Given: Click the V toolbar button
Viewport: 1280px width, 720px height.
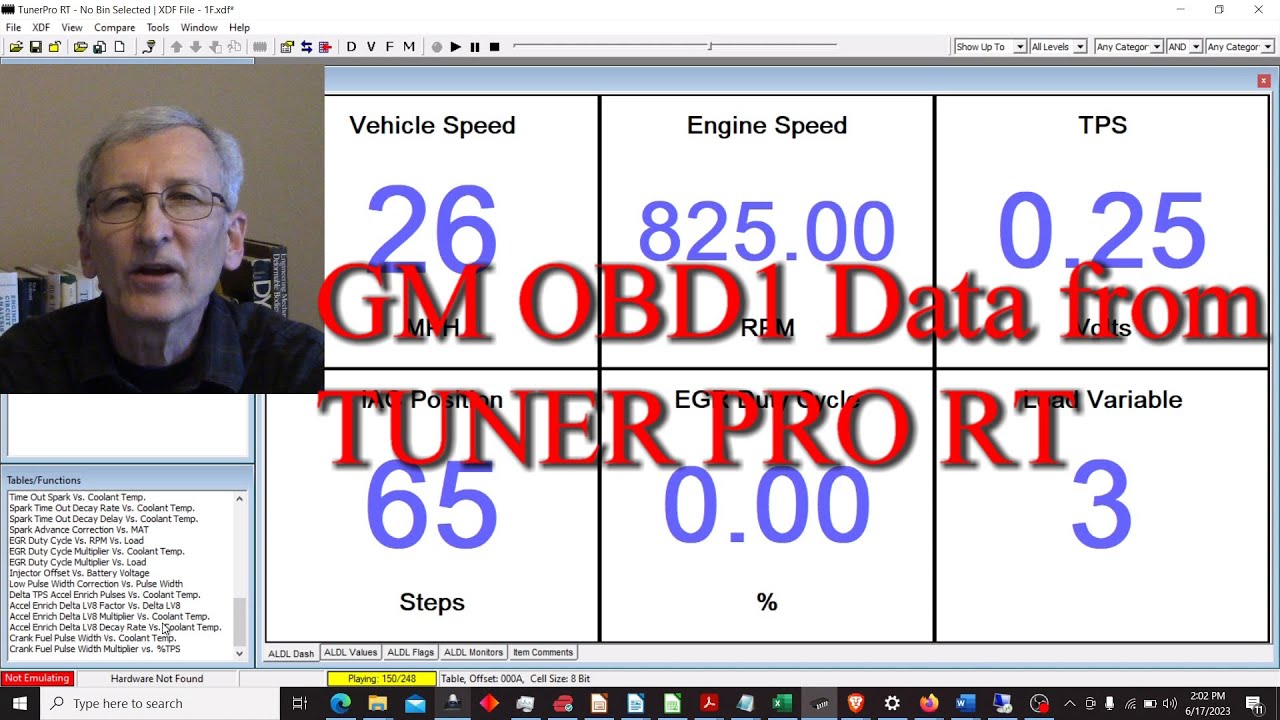Looking at the screenshot, I should pos(371,47).
